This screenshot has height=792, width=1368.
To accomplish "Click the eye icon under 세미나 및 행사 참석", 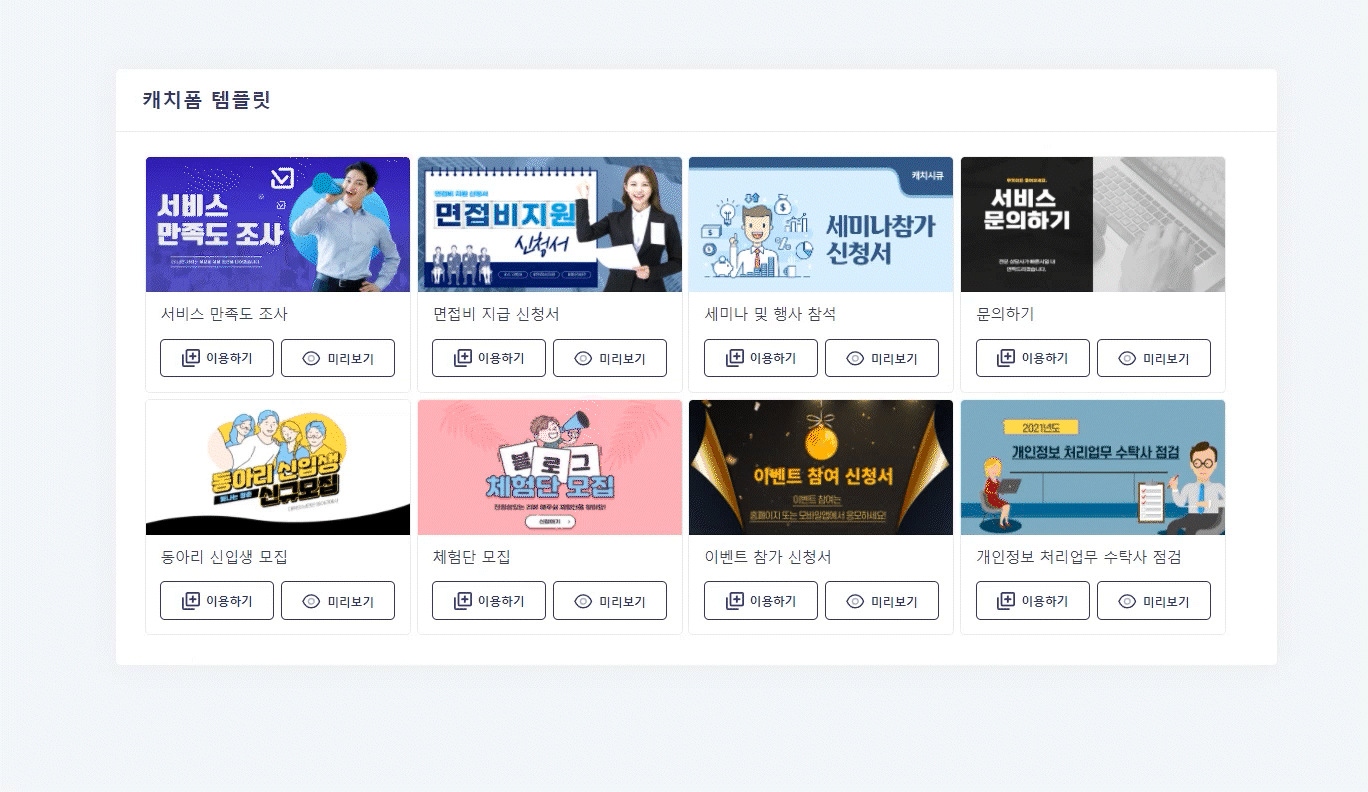I will 855,358.
